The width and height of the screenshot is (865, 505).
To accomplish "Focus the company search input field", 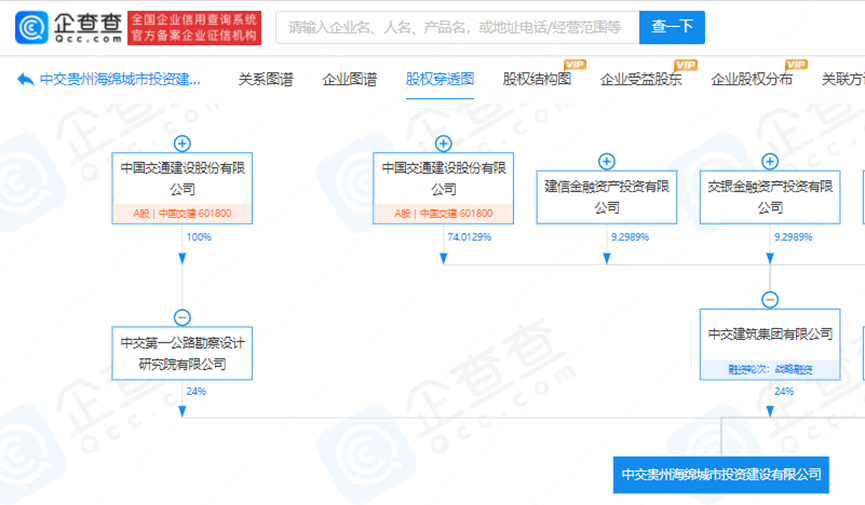I will point(457,27).
